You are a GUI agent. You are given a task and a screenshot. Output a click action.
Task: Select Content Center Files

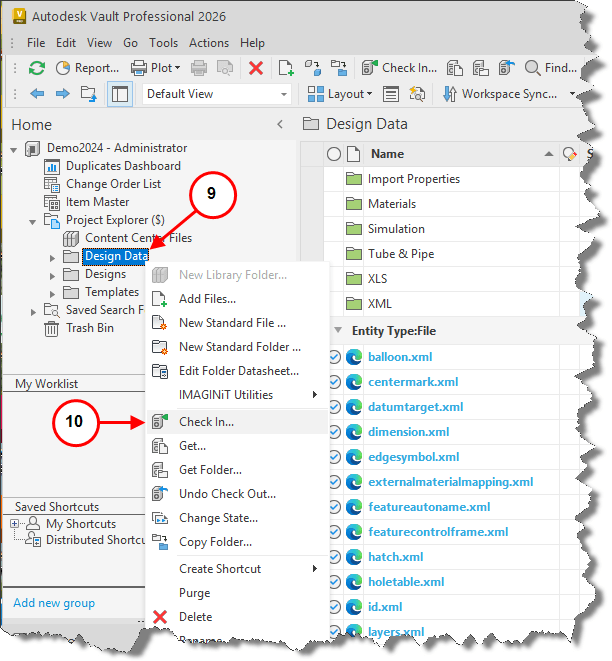click(138, 238)
